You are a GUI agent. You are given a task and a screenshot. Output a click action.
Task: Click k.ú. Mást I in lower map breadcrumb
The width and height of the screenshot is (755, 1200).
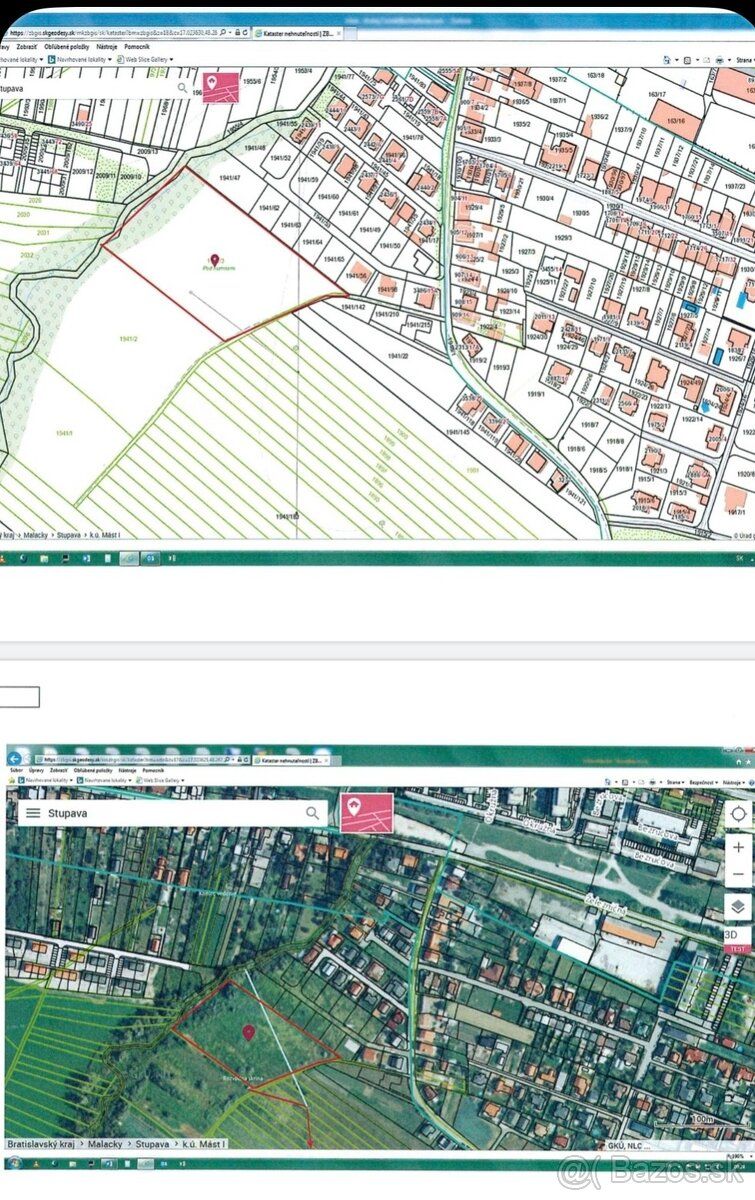click(204, 1144)
